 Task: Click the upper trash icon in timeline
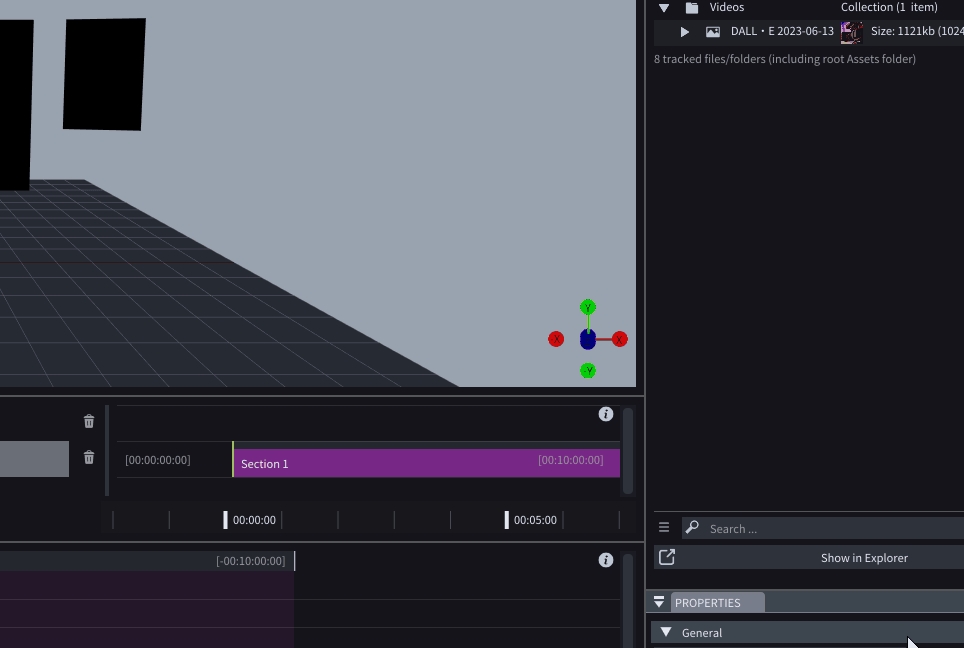[x=89, y=422]
